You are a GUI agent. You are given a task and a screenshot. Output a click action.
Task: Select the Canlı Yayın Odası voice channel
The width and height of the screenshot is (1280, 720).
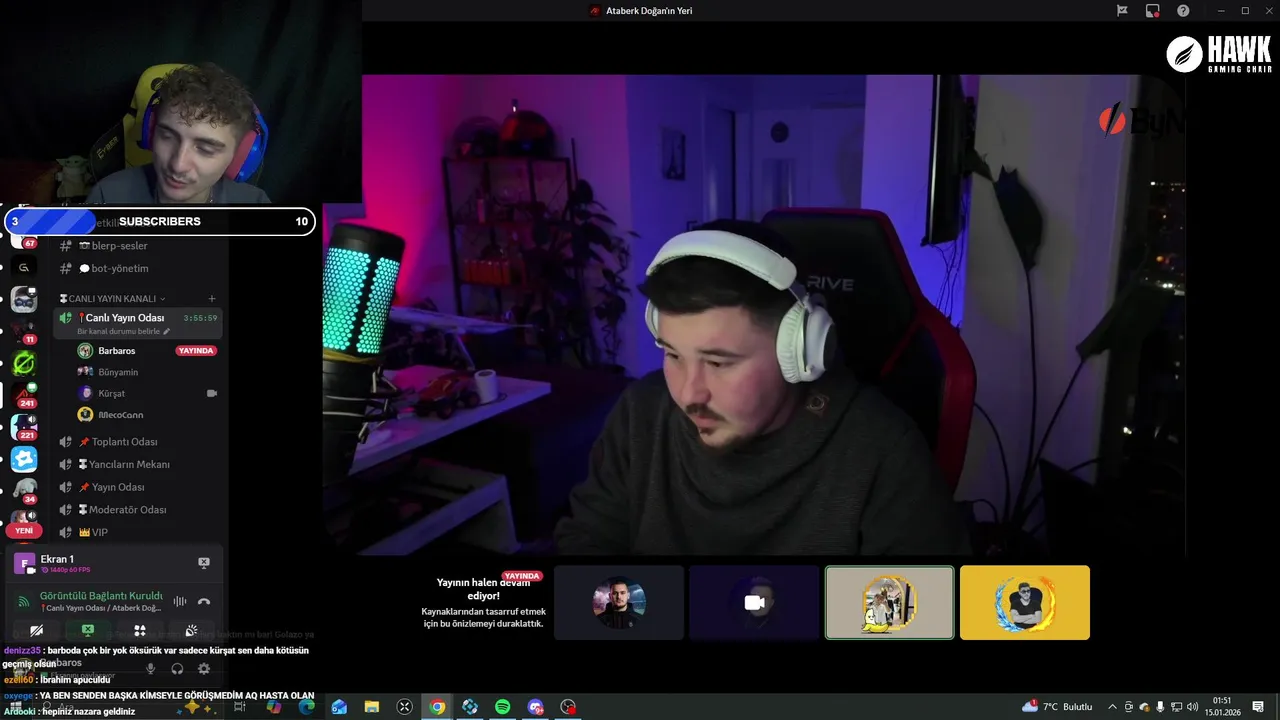(138, 323)
